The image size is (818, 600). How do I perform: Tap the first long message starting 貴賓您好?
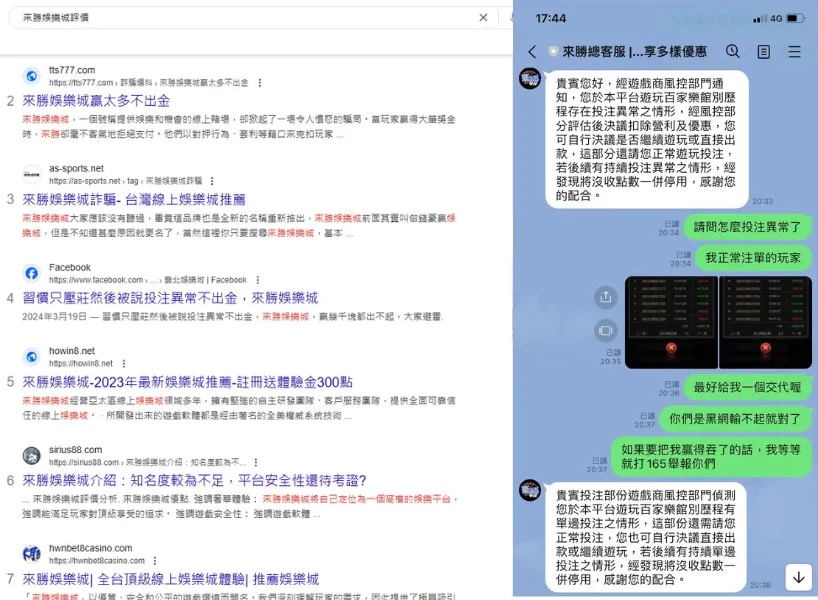click(647, 139)
